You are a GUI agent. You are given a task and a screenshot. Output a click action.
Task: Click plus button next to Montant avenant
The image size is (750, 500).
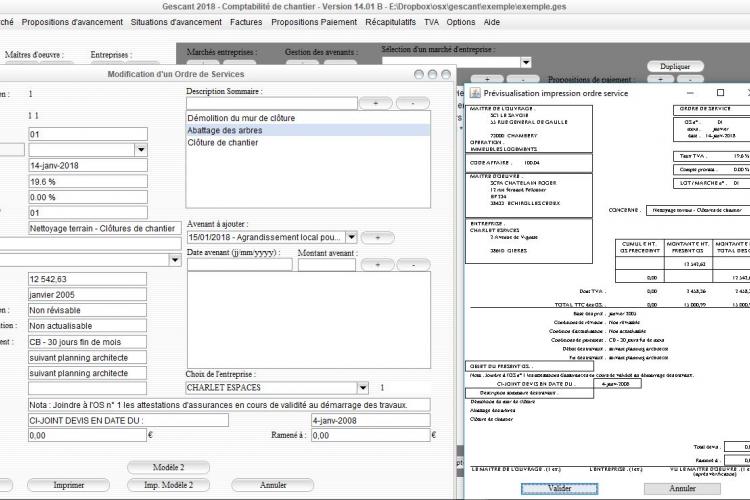coord(377,265)
